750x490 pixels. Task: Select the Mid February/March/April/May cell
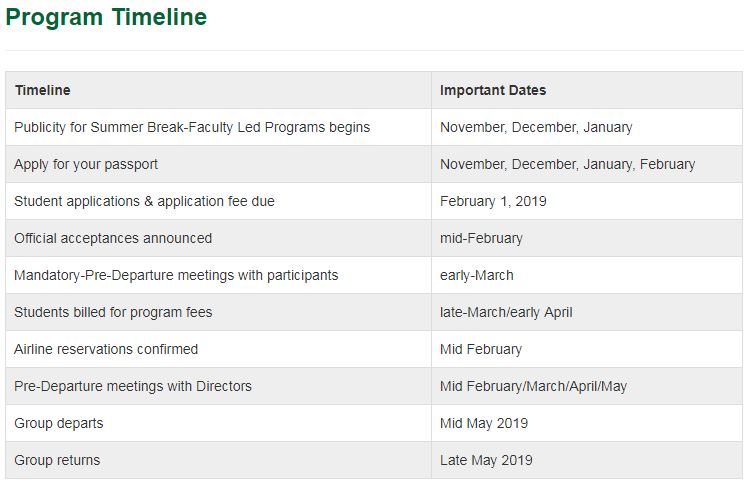(x=533, y=386)
